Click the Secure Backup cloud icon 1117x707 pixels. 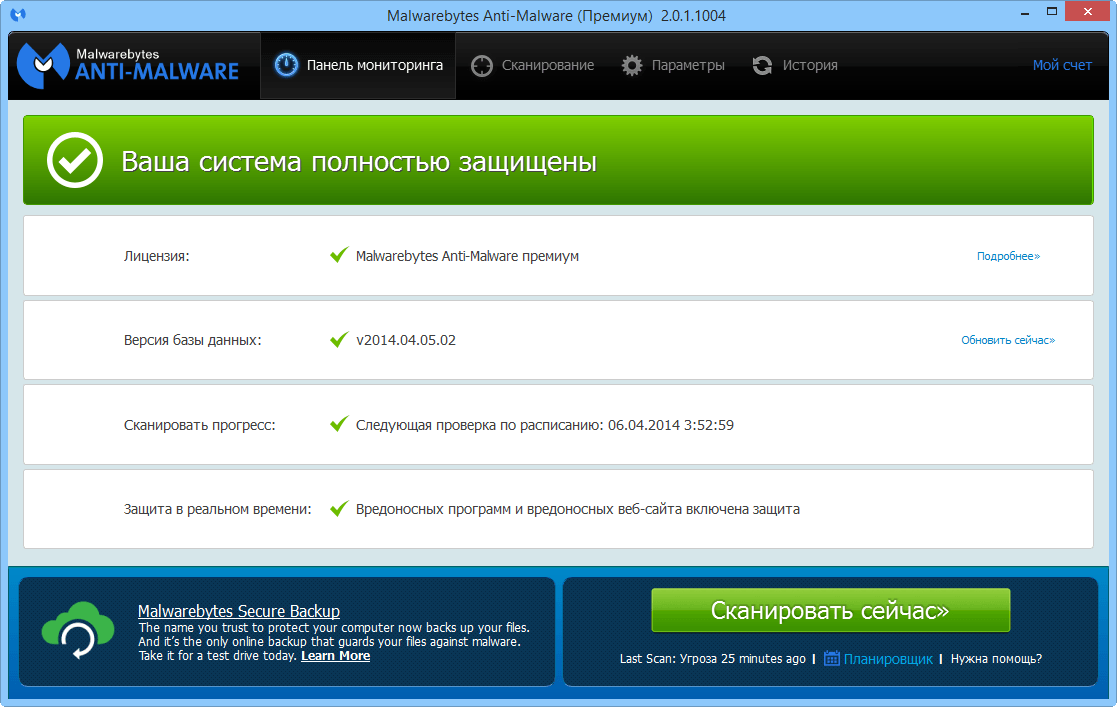pos(77,631)
